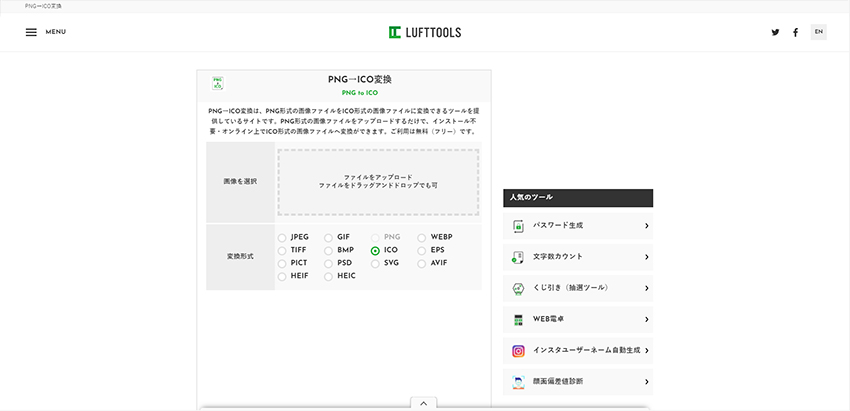Image resolution: width=850 pixels, height=411 pixels.
Task: Select the GIF format radio button
Action: click(x=329, y=237)
